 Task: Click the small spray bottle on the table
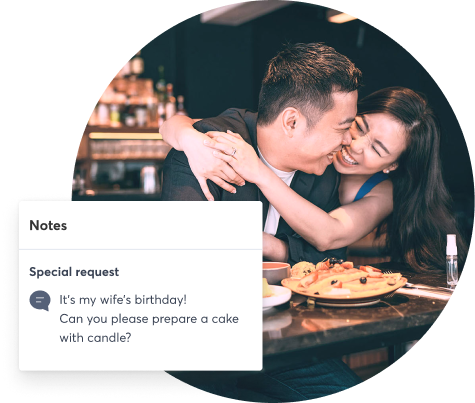point(452,261)
